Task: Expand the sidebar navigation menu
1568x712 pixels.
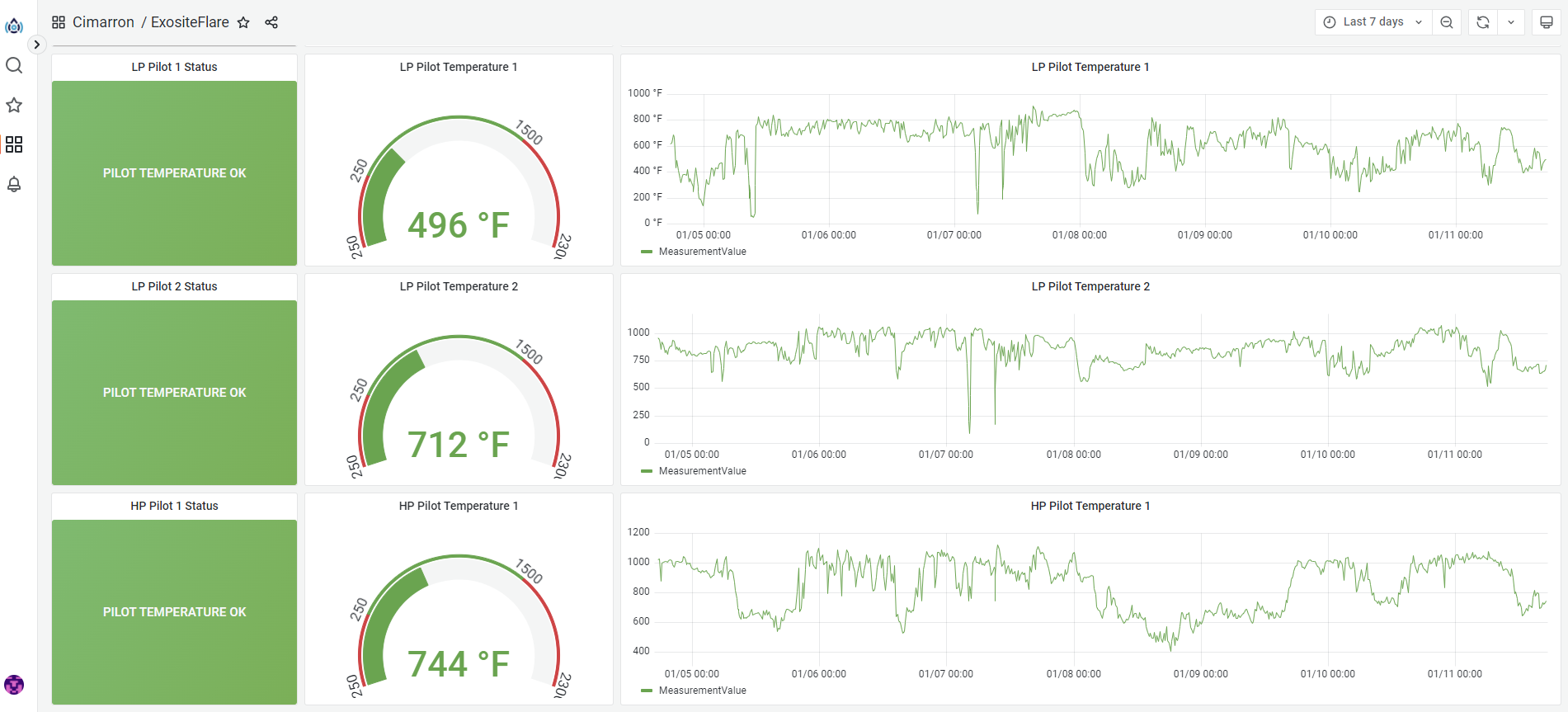Action: pyautogui.click(x=36, y=45)
